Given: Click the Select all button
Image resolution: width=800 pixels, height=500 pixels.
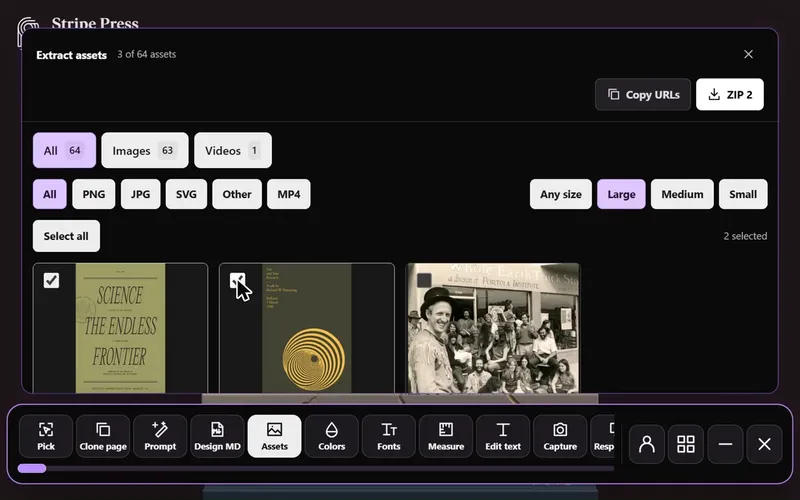Looking at the screenshot, I should [x=66, y=236].
